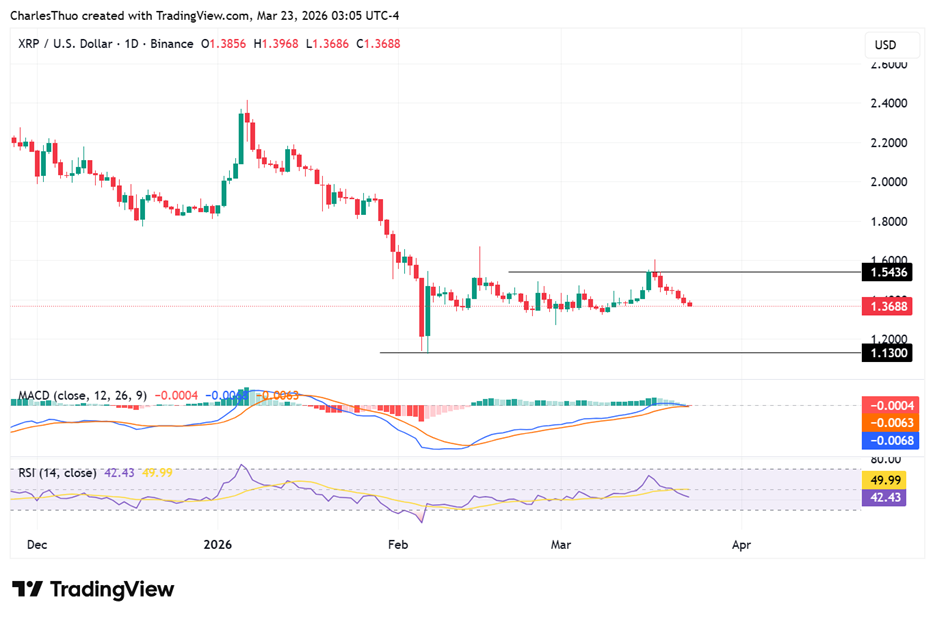Viewport: 935px width, 620px height.
Task: Click the 1.5436 resistance price label
Action: click(x=888, y=271)
